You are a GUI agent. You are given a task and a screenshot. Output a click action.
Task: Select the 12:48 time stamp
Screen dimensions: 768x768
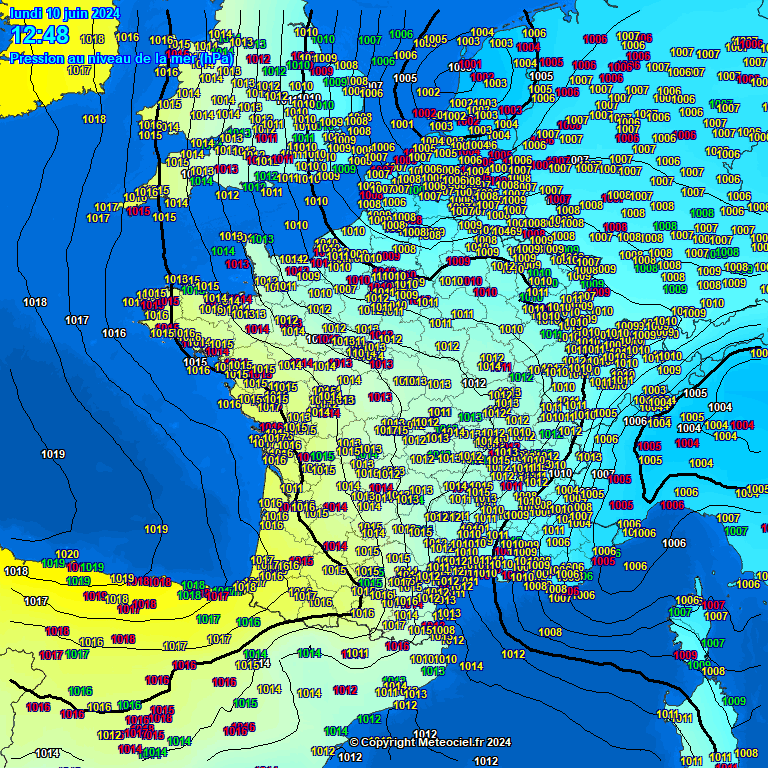coord(40,36)
